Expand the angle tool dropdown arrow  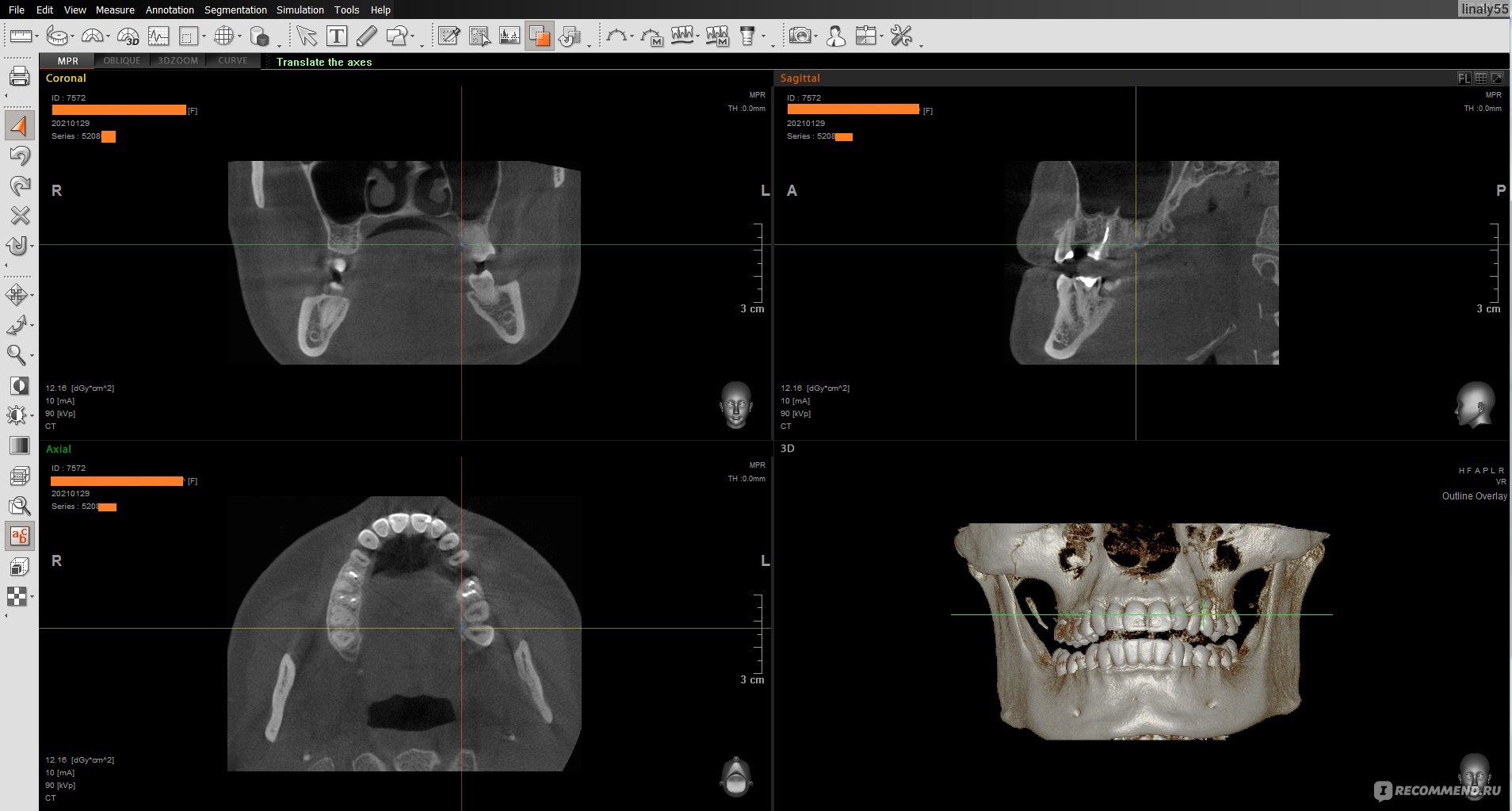pos(108,37)
